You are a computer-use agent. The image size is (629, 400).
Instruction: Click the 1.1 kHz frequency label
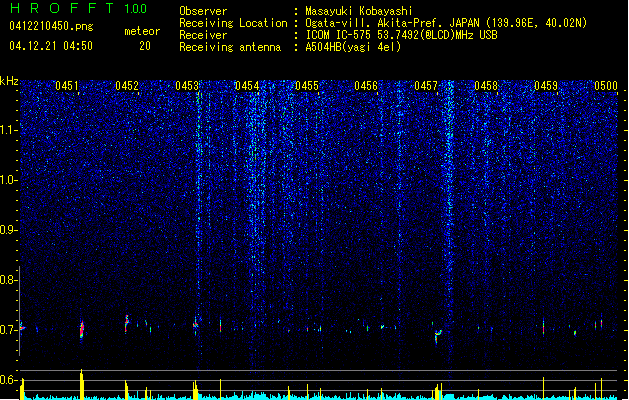pyautogui.click(x=9, y=130)
